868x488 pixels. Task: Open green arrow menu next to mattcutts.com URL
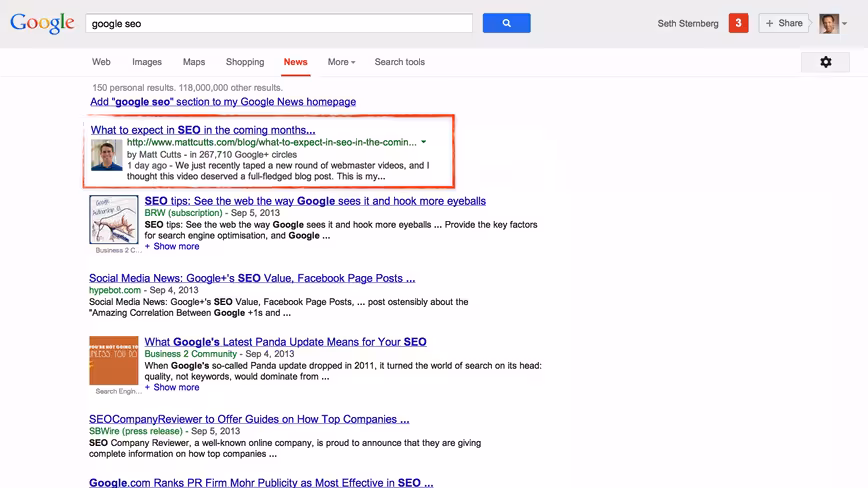[x=423, y=142]
